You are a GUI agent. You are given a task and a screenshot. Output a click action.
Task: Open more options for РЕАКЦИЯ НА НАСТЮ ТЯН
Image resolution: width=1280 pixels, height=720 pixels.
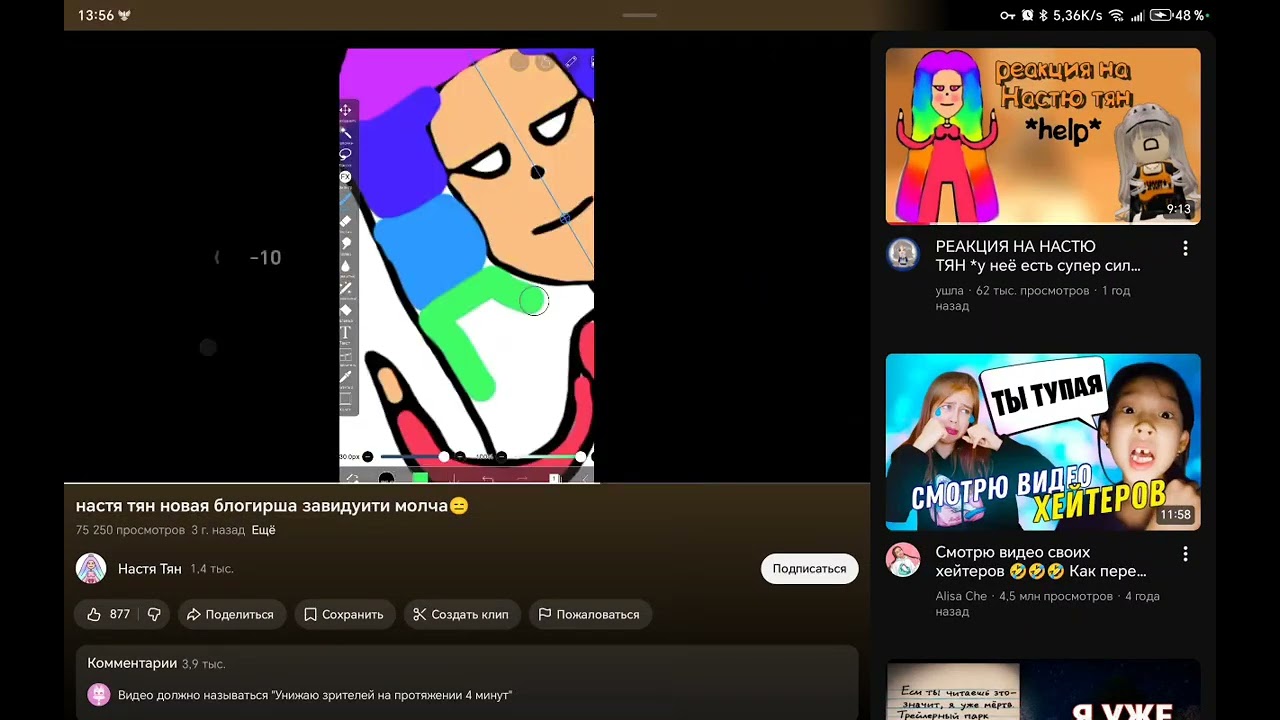click(1185, 248)
